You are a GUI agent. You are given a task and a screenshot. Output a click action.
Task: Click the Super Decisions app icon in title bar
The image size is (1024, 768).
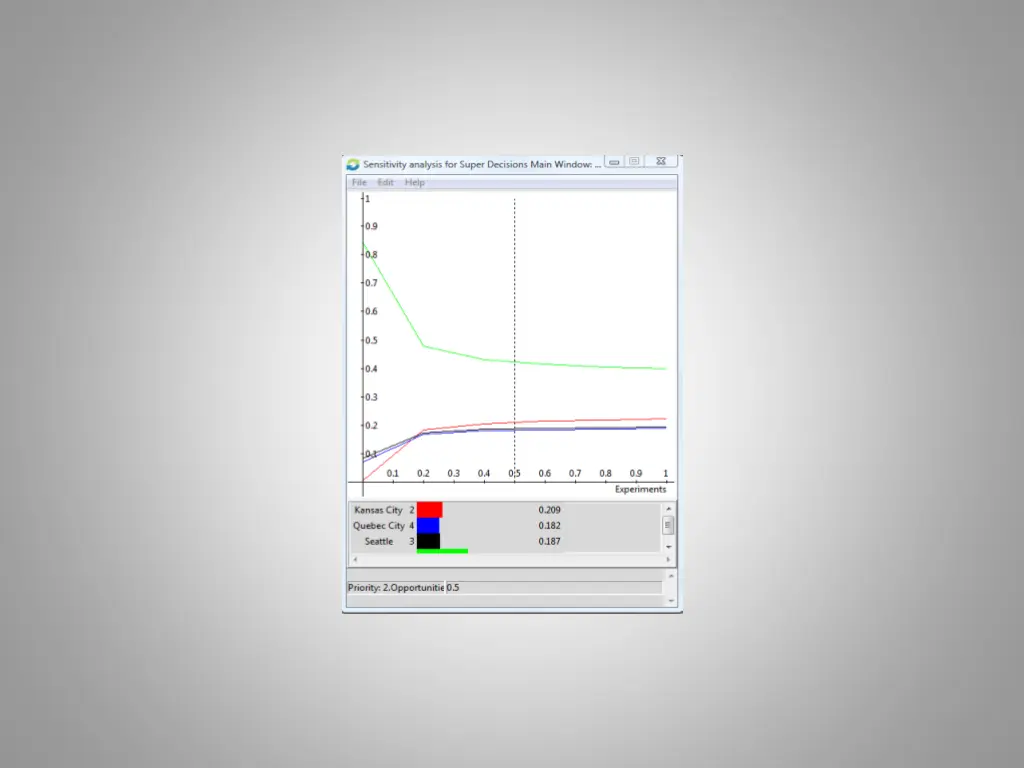[x=353, y=164]
